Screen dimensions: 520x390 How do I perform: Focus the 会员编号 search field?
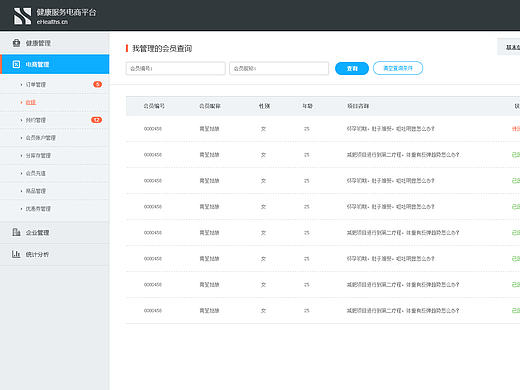coord(176,68)
